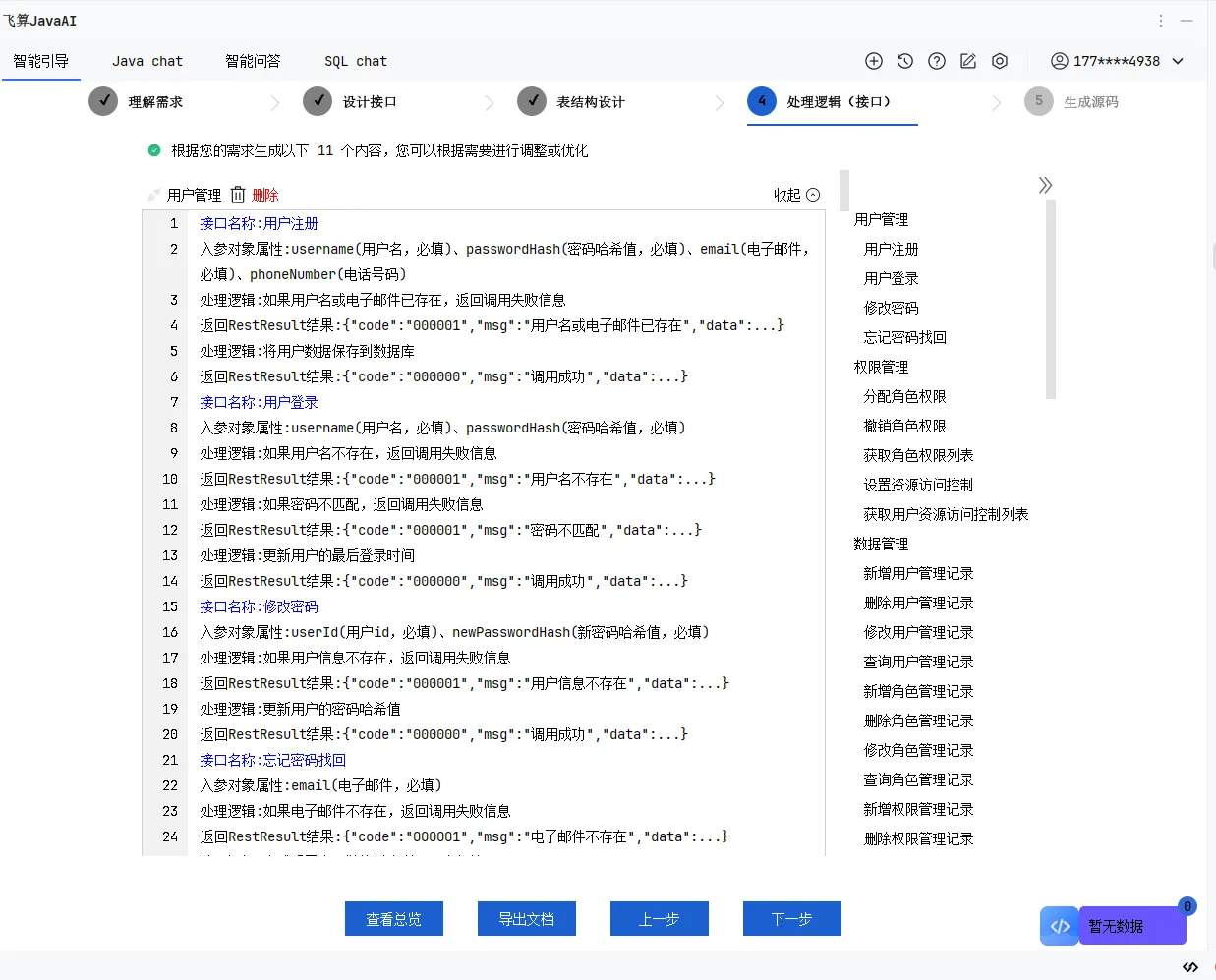Image resolution: width=1216 pixels, height=980 pixels.
Task: Click the 导出文档 button
Action: [527, 919]
